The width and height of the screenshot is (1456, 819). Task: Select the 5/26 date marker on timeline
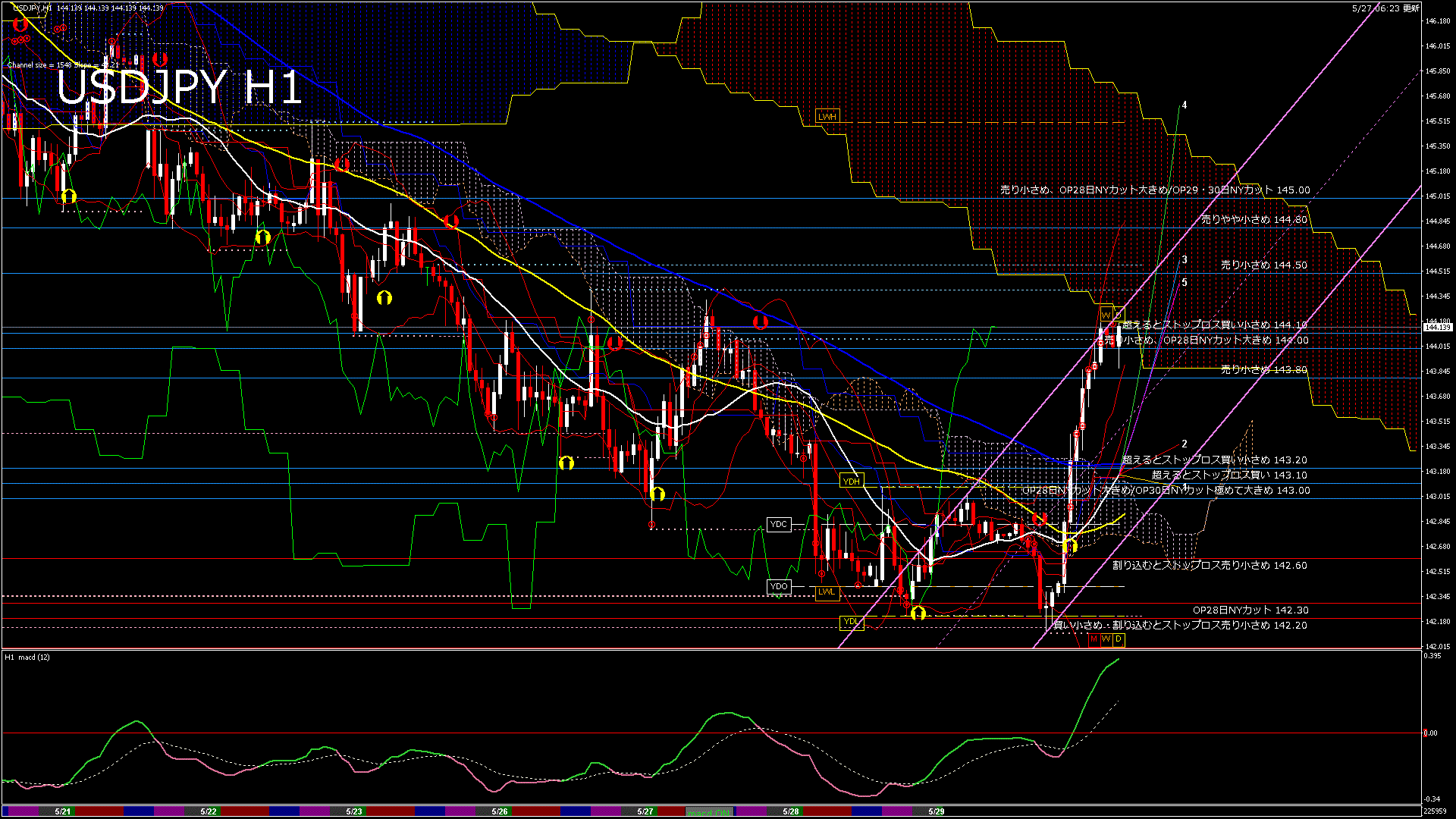(x=499, y=811)
